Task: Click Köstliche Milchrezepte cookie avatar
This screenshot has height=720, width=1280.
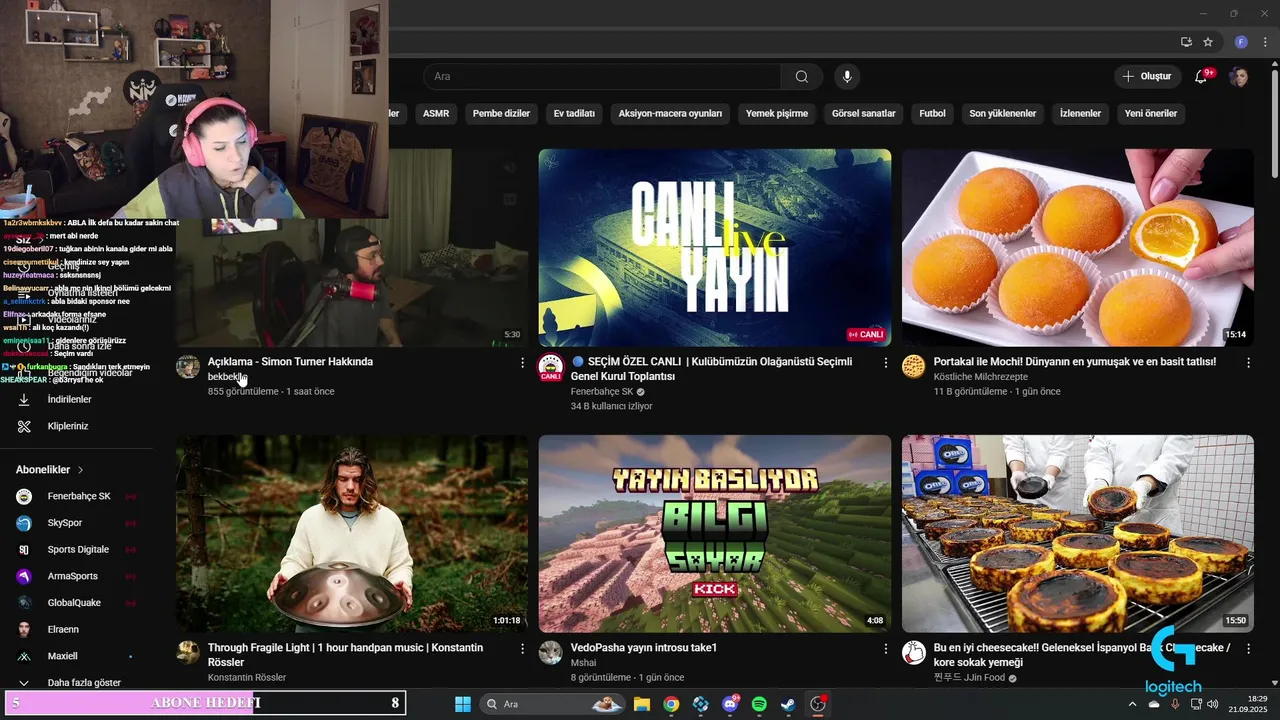Action: point(913,367)
